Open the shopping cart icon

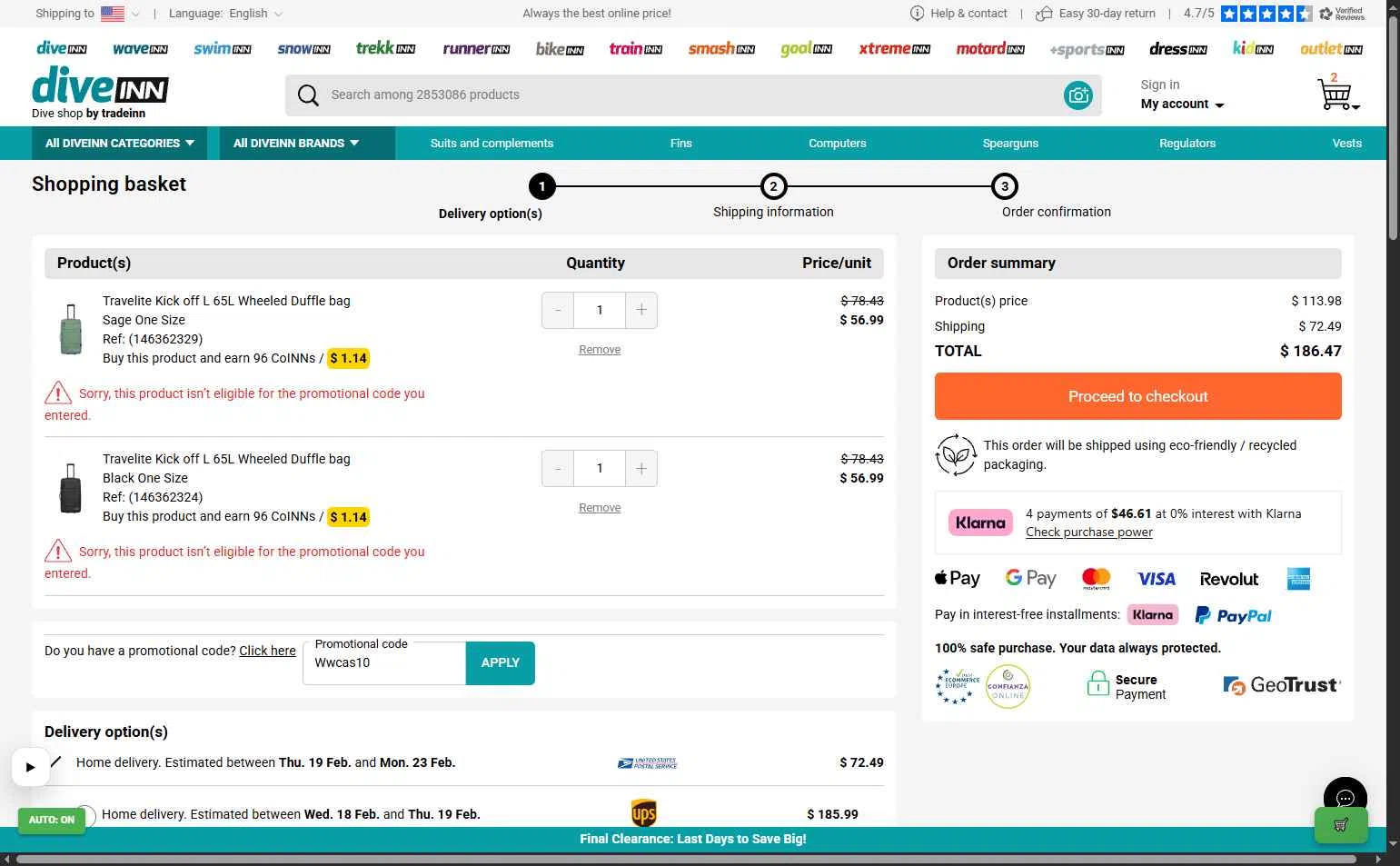coord(1336,94)
